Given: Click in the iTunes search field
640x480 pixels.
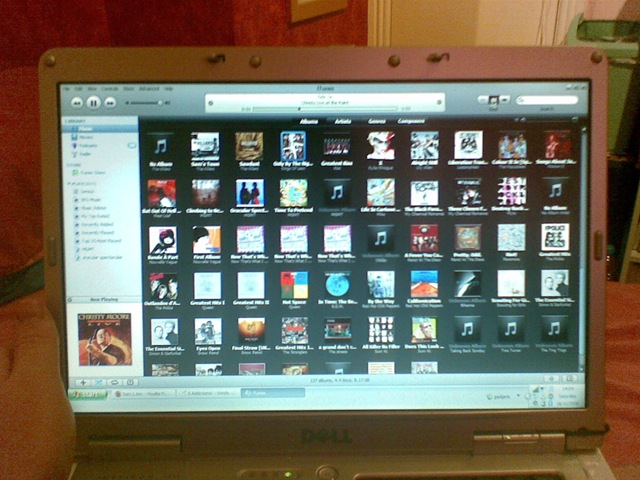Looking at the screenshot, I should click(547, 100).
